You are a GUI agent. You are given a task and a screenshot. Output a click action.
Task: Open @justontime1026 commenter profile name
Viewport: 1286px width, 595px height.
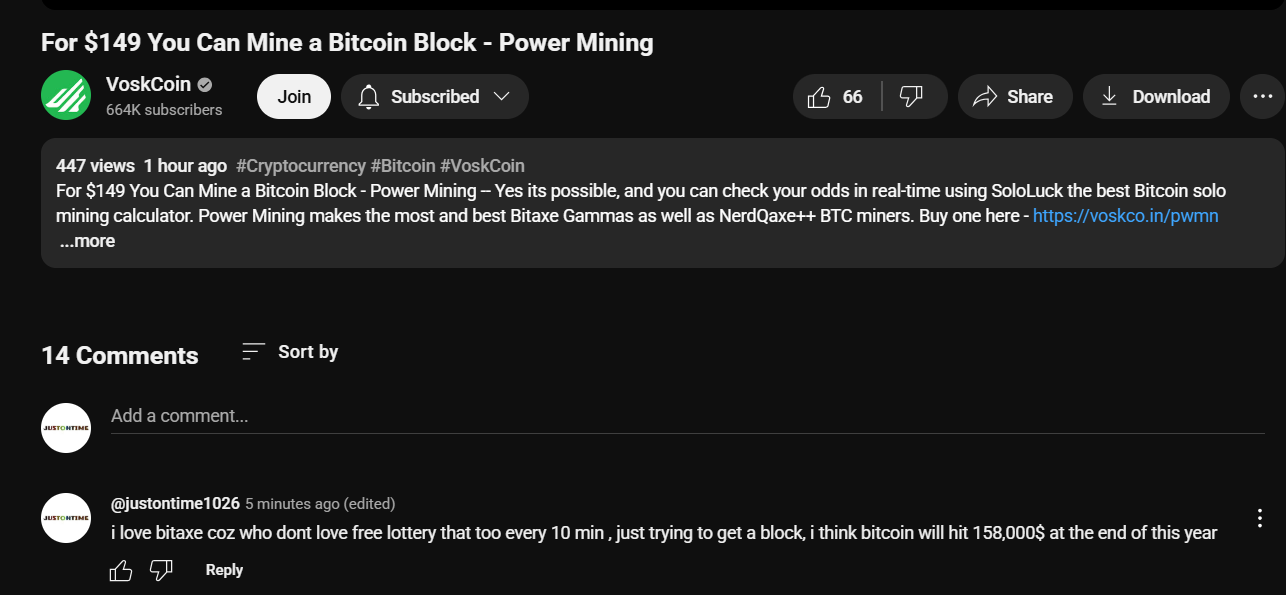coord(175,503)
